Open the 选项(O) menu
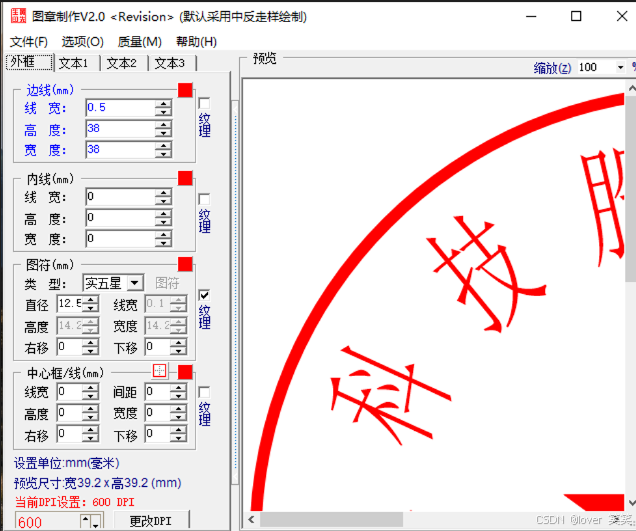The height and width of the screenshot is (531, 636). point(82,42)
